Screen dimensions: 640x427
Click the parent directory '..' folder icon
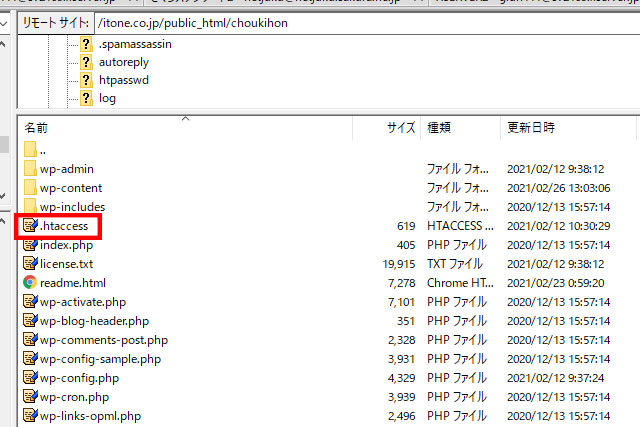(30, 149)
